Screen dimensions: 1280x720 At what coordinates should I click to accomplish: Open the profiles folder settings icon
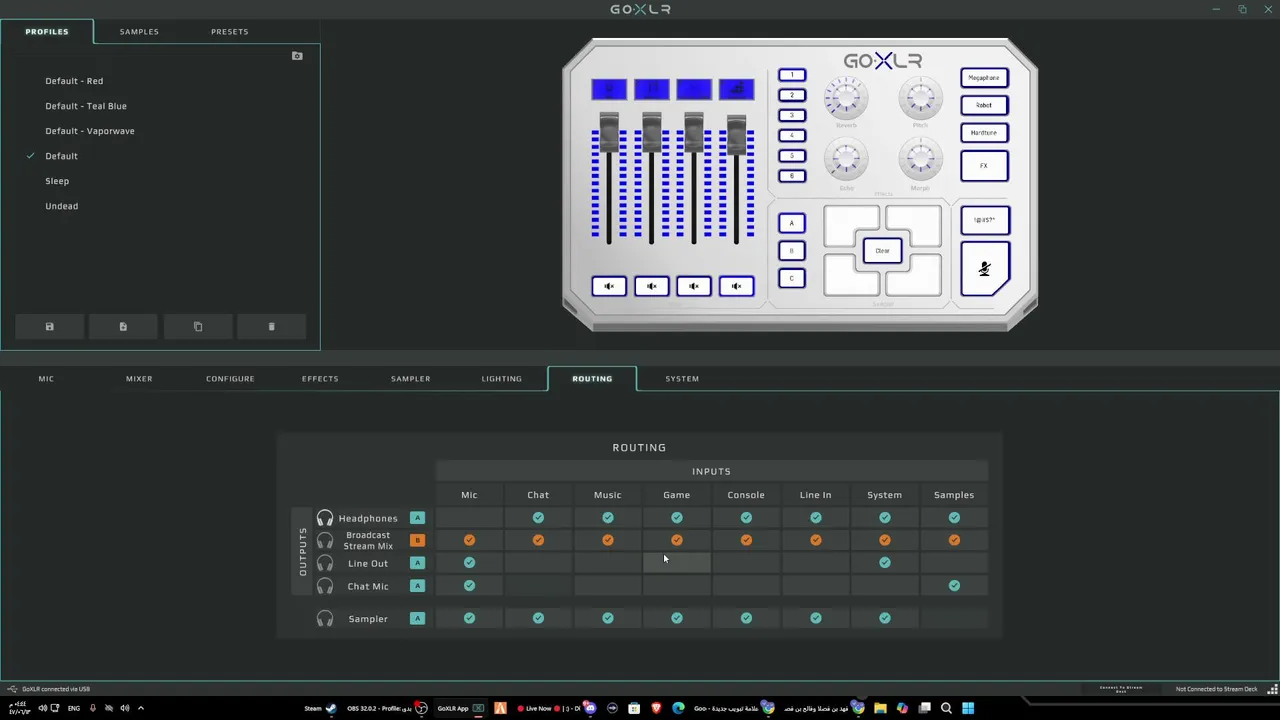click(297, 56)
